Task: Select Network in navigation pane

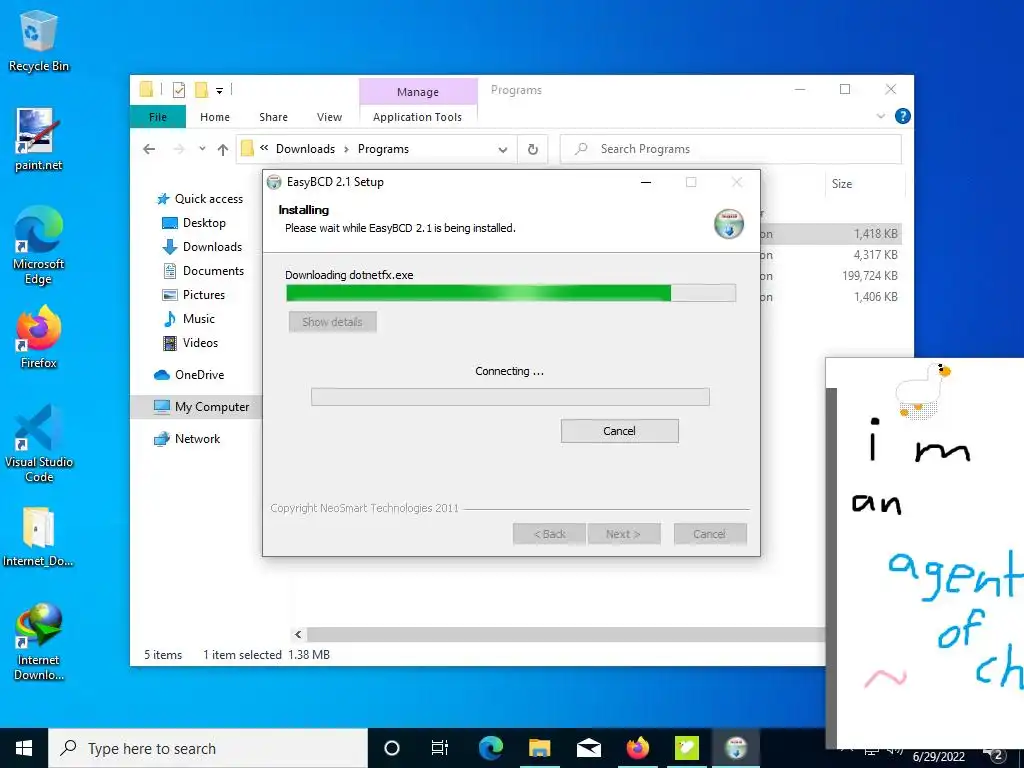Action: point(187,439)
